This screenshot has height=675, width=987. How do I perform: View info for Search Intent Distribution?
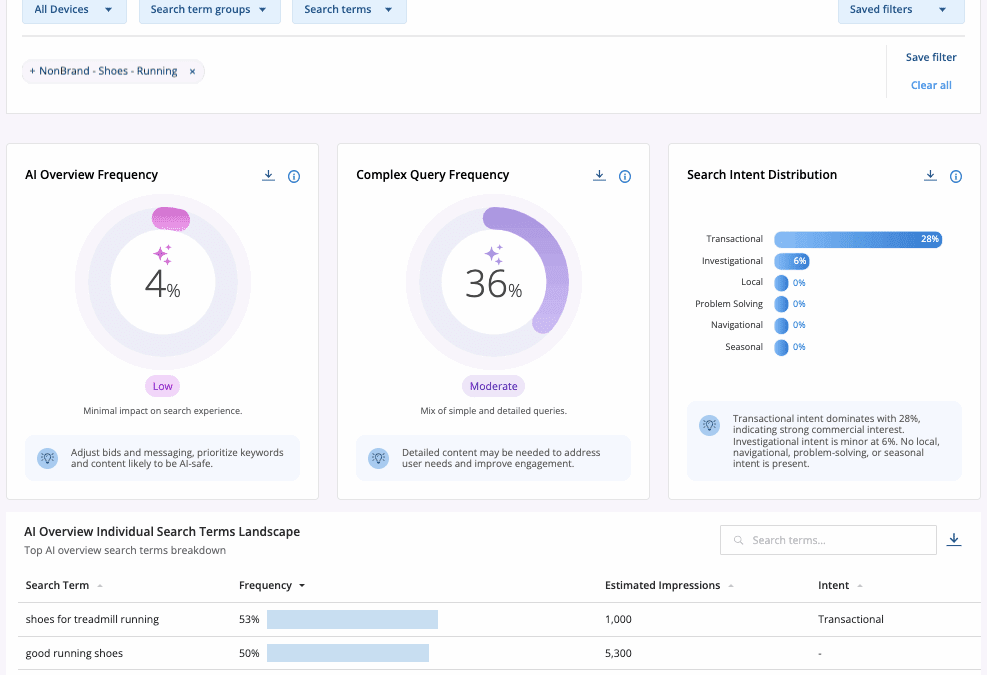[x=956, y=176]
